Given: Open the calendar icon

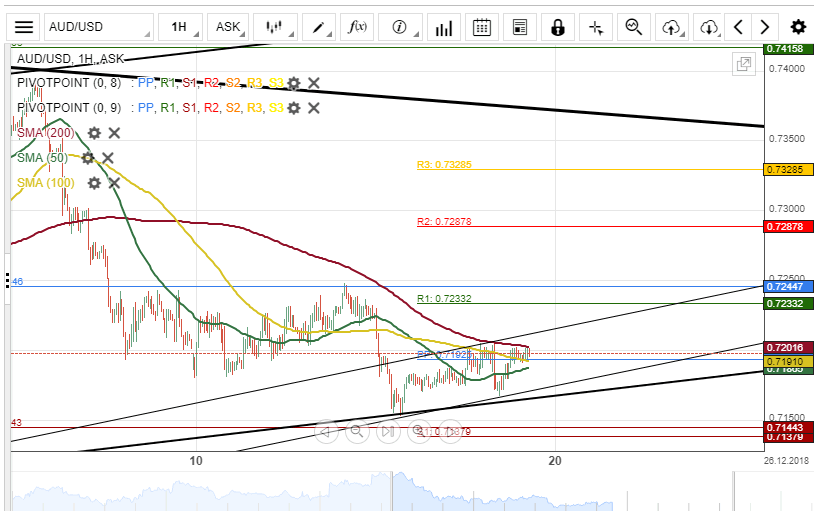Looking at the screenshot, I should (482, 27).
